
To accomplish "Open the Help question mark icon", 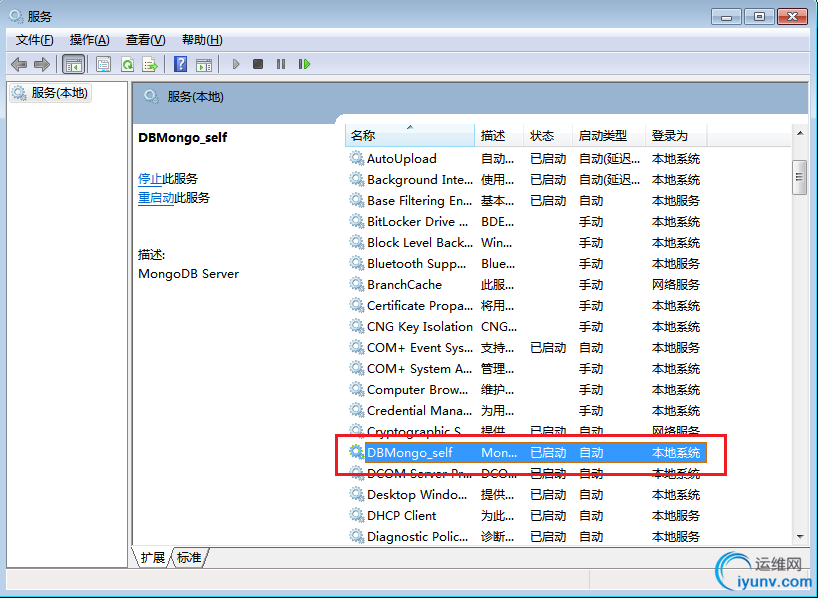I will pyautogui.click(x=181, y=64).
